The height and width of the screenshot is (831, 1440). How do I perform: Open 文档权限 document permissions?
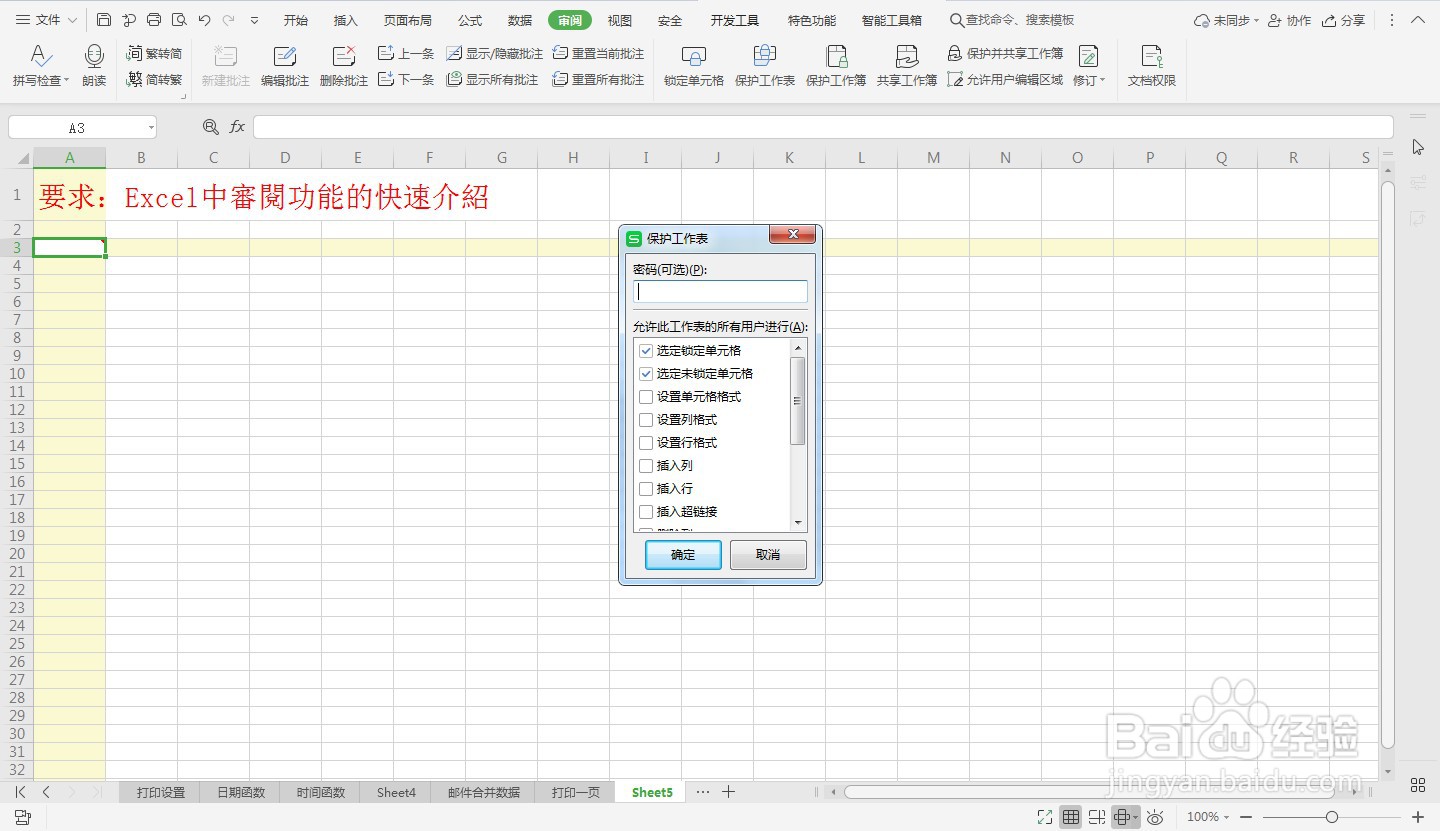click(1152, 66)
